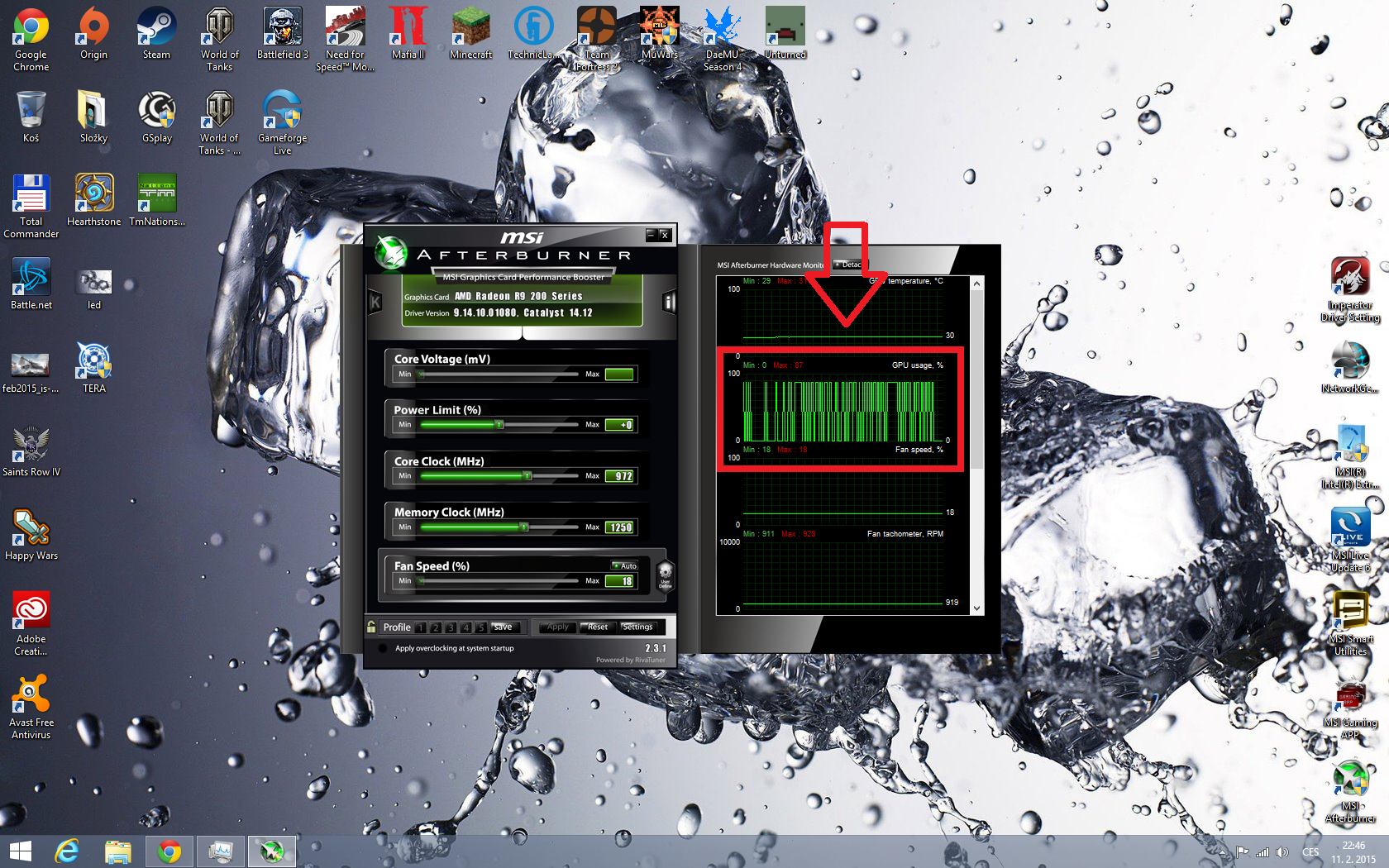Click the Settings button in Afterburner
1389x868 pixels.
coord(637,627)
